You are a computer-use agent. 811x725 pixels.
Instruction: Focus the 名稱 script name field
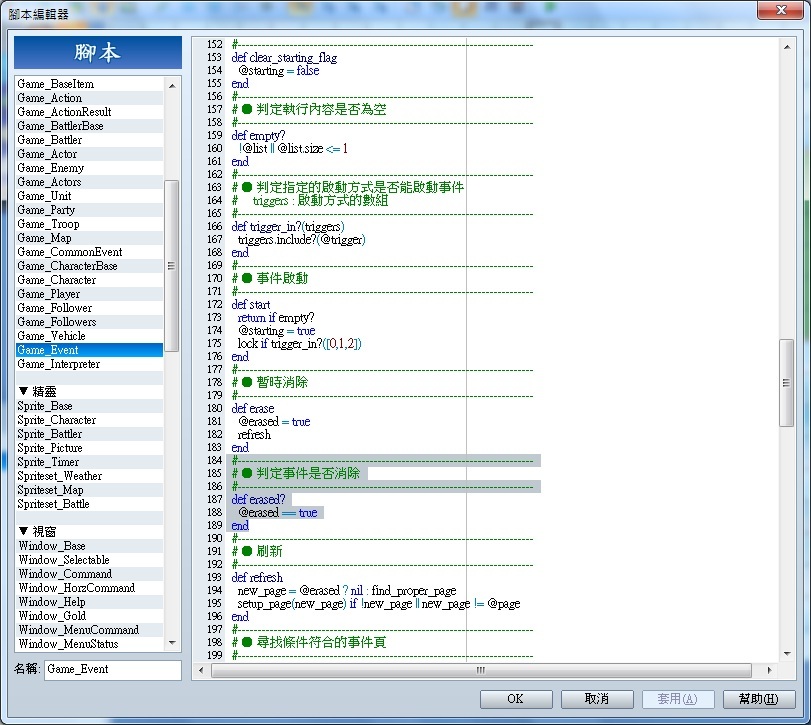113,669
